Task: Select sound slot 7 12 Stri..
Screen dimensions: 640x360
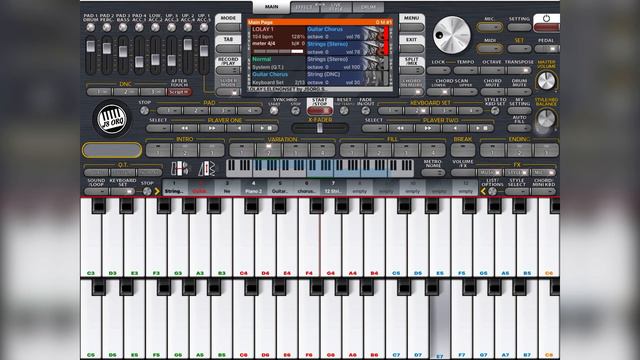Action: click(x=333, y=187)
